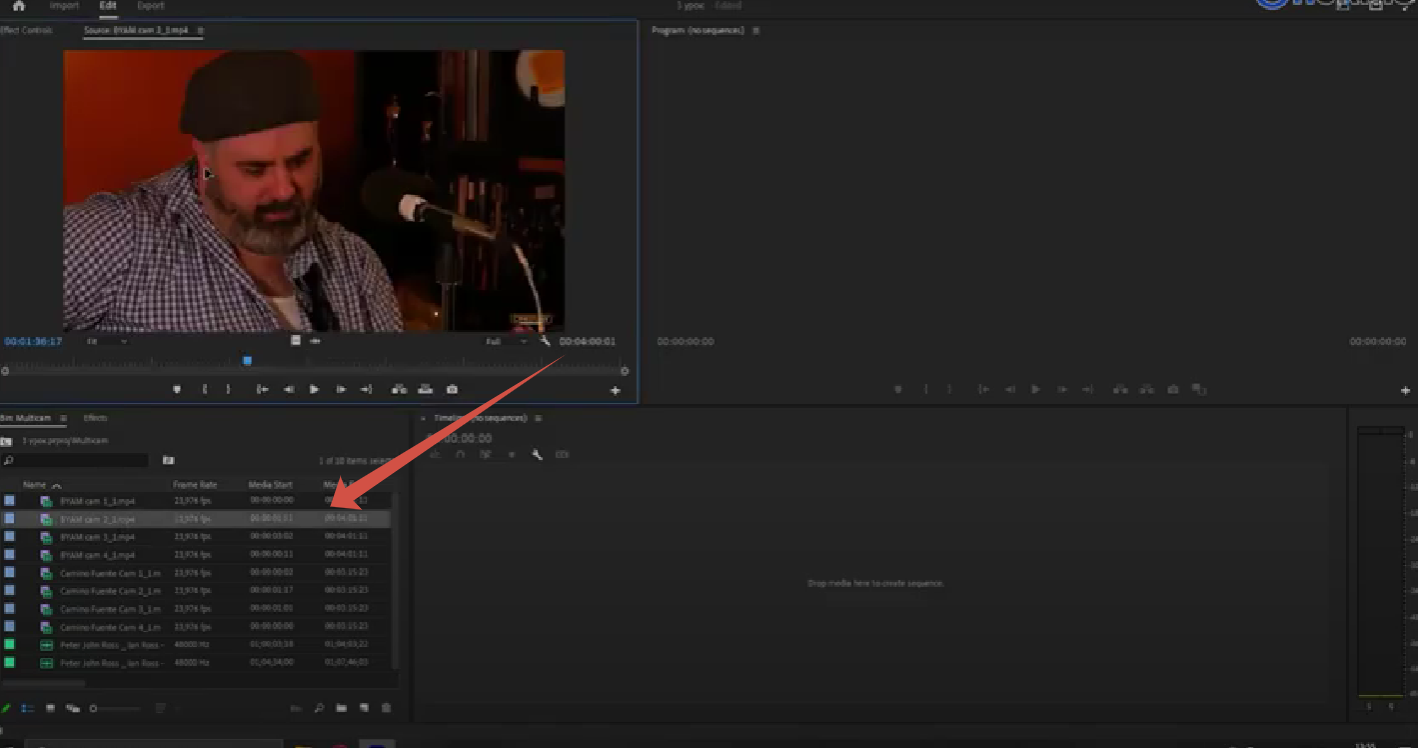Click the Home icon in top bar
Screen dimensions: 1418x748
(18, 6)
